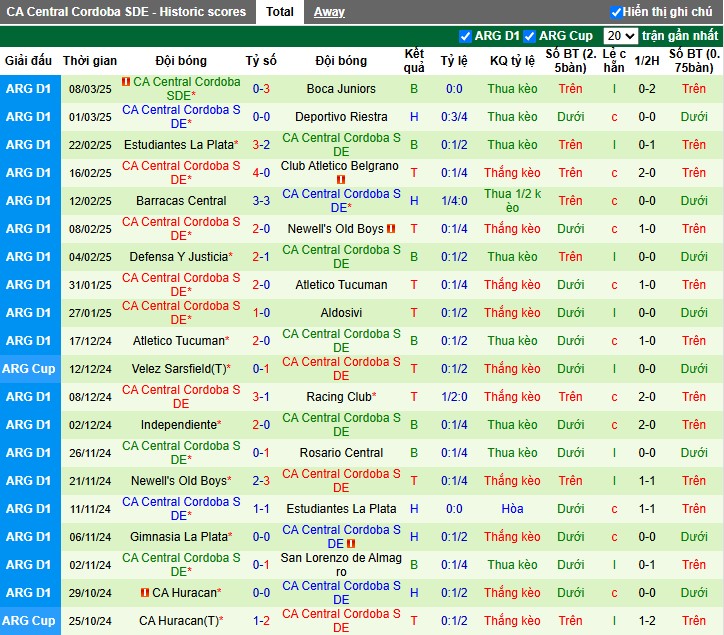Click Thắng kèo on 16/02/25 row
724x635 pixels.
[x=512, y=173]
